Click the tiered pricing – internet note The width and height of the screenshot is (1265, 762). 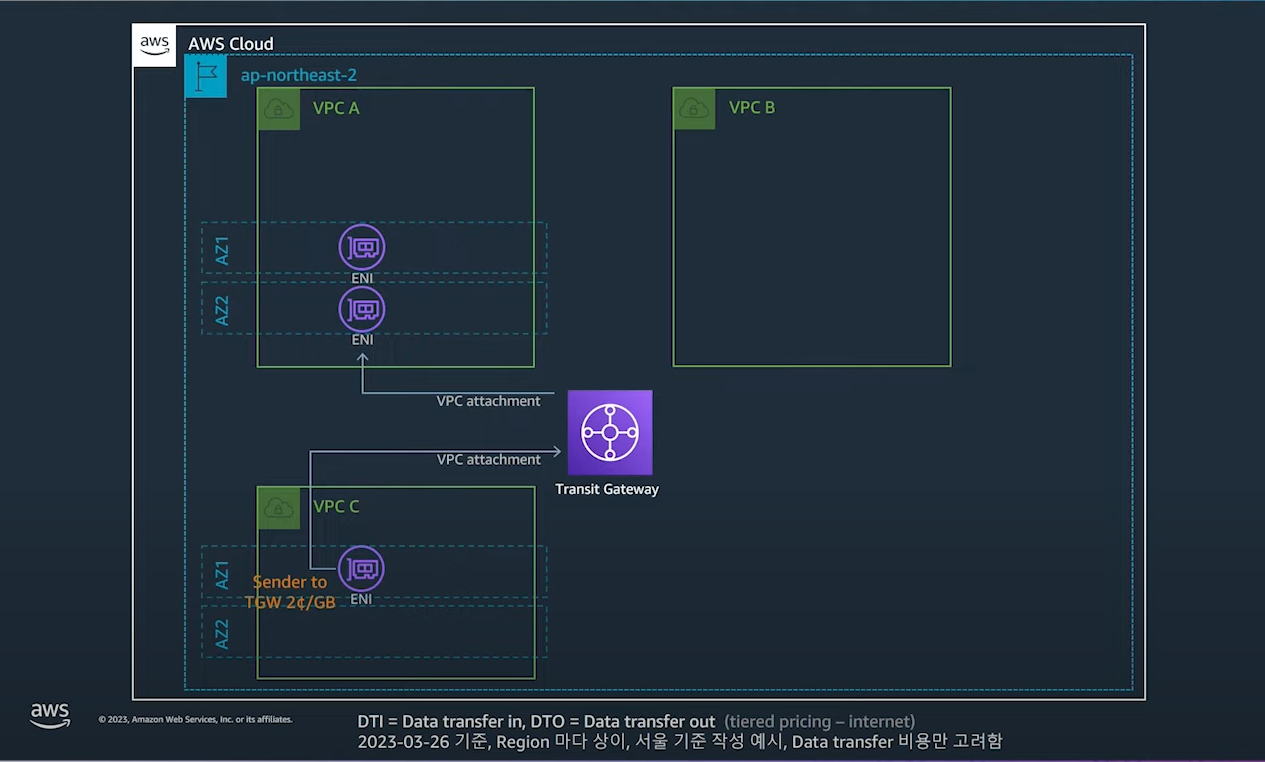[820, 721]
